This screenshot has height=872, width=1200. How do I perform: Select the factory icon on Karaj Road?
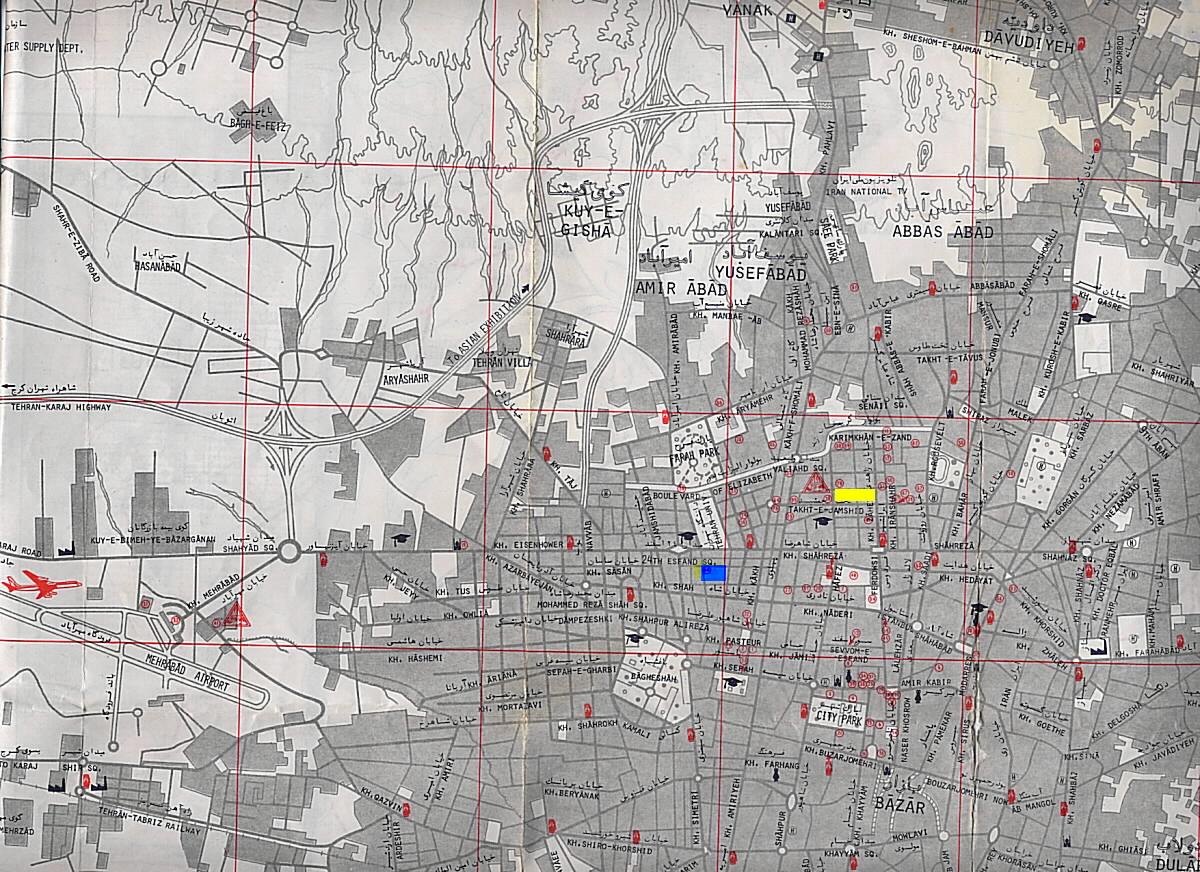pyautogui.click(x=67, y=550)
